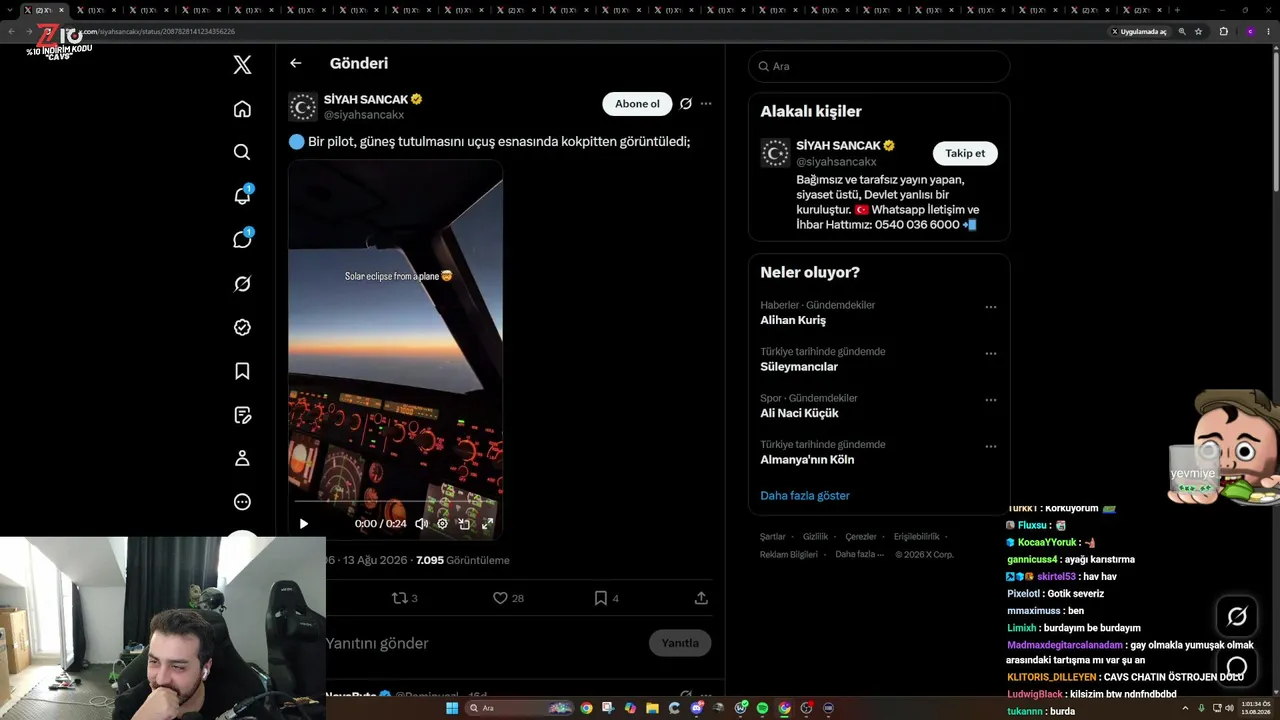This screenshot has height=720, width=1280.
Task: Bookmark the post with bookmark icon
Action: point(601,598)
